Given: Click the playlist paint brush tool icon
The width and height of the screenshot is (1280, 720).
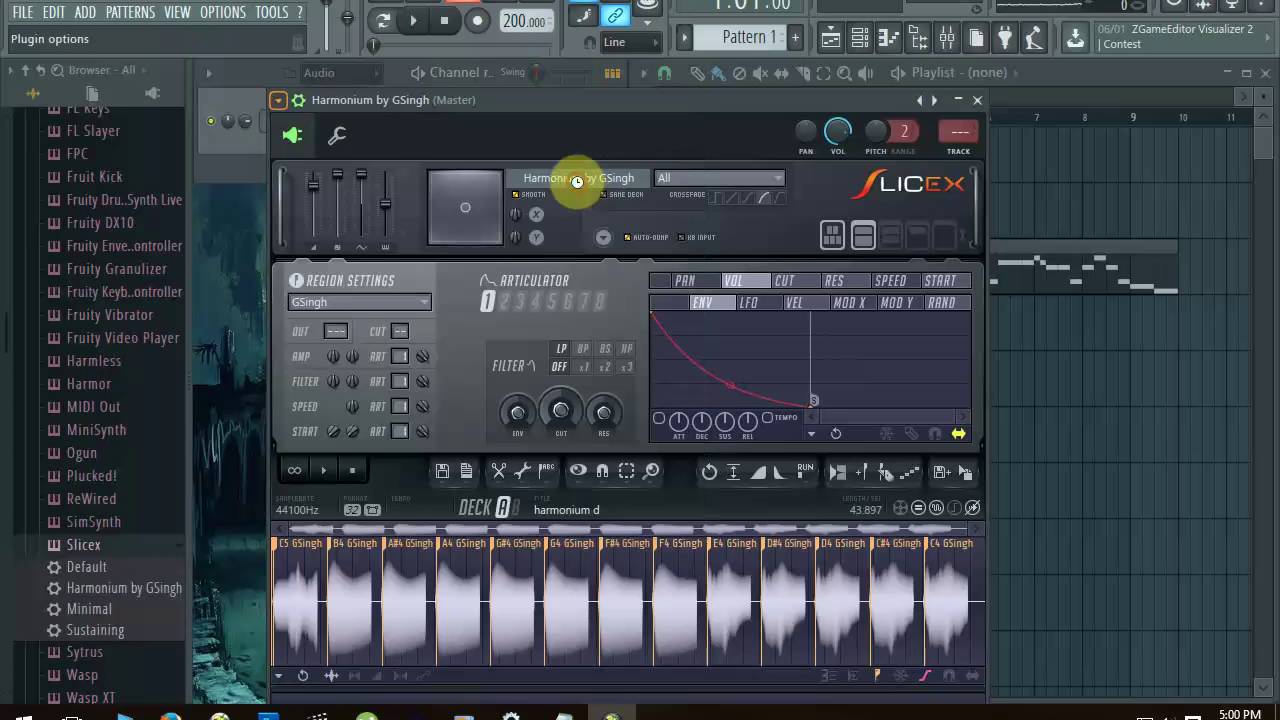Looking at the screenshot, I should click(718, 73).
